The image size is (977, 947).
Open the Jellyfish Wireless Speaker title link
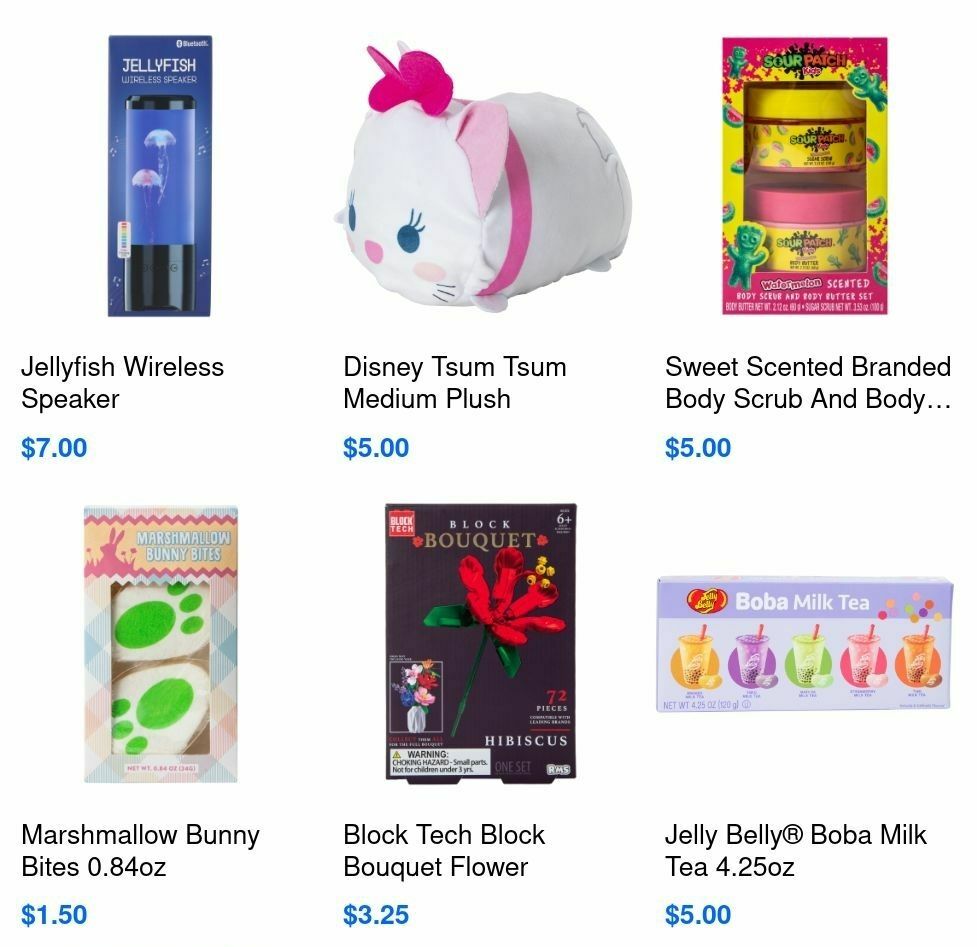click(x=122, y=383)
